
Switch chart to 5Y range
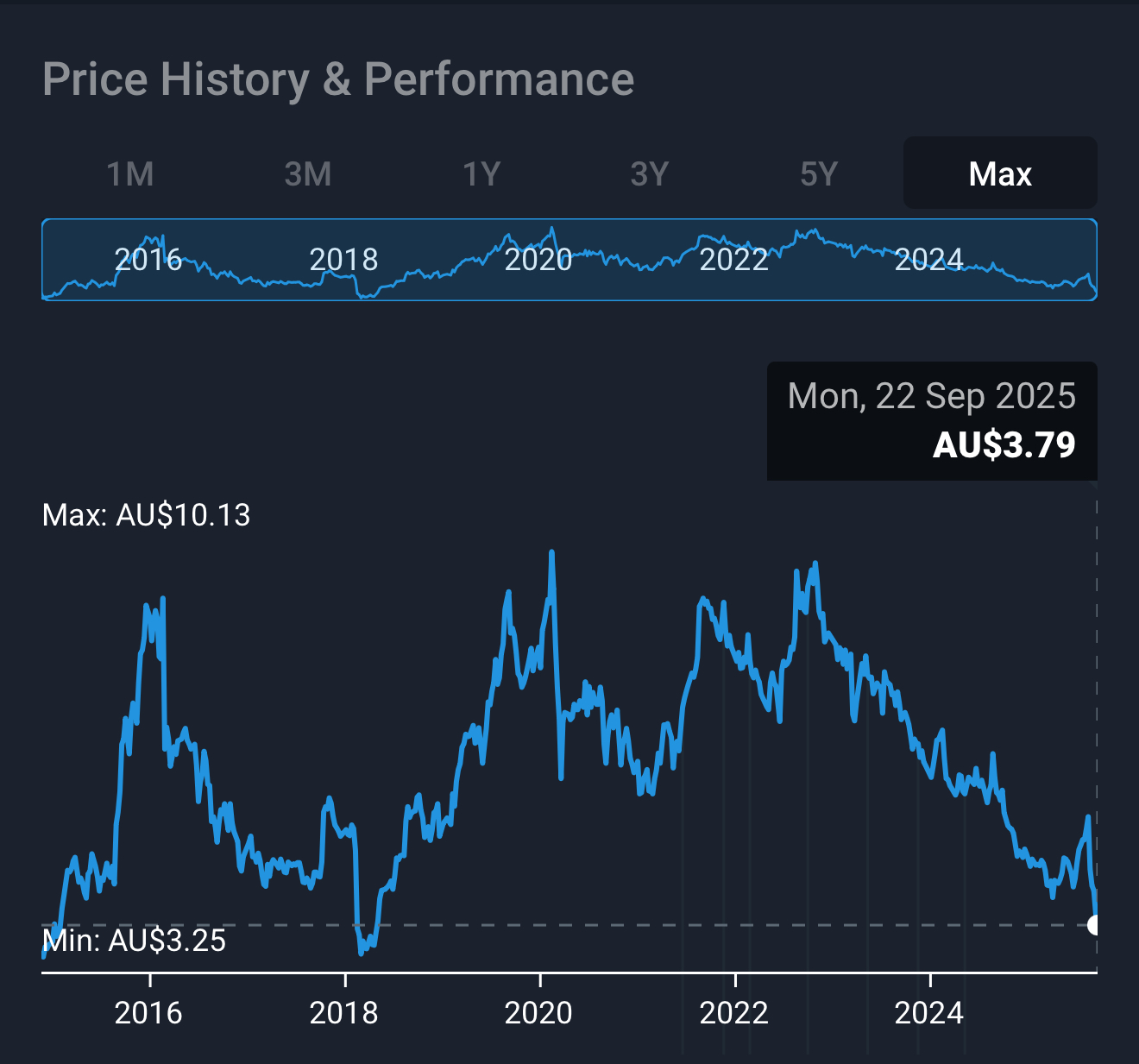[x=819, y=174]
